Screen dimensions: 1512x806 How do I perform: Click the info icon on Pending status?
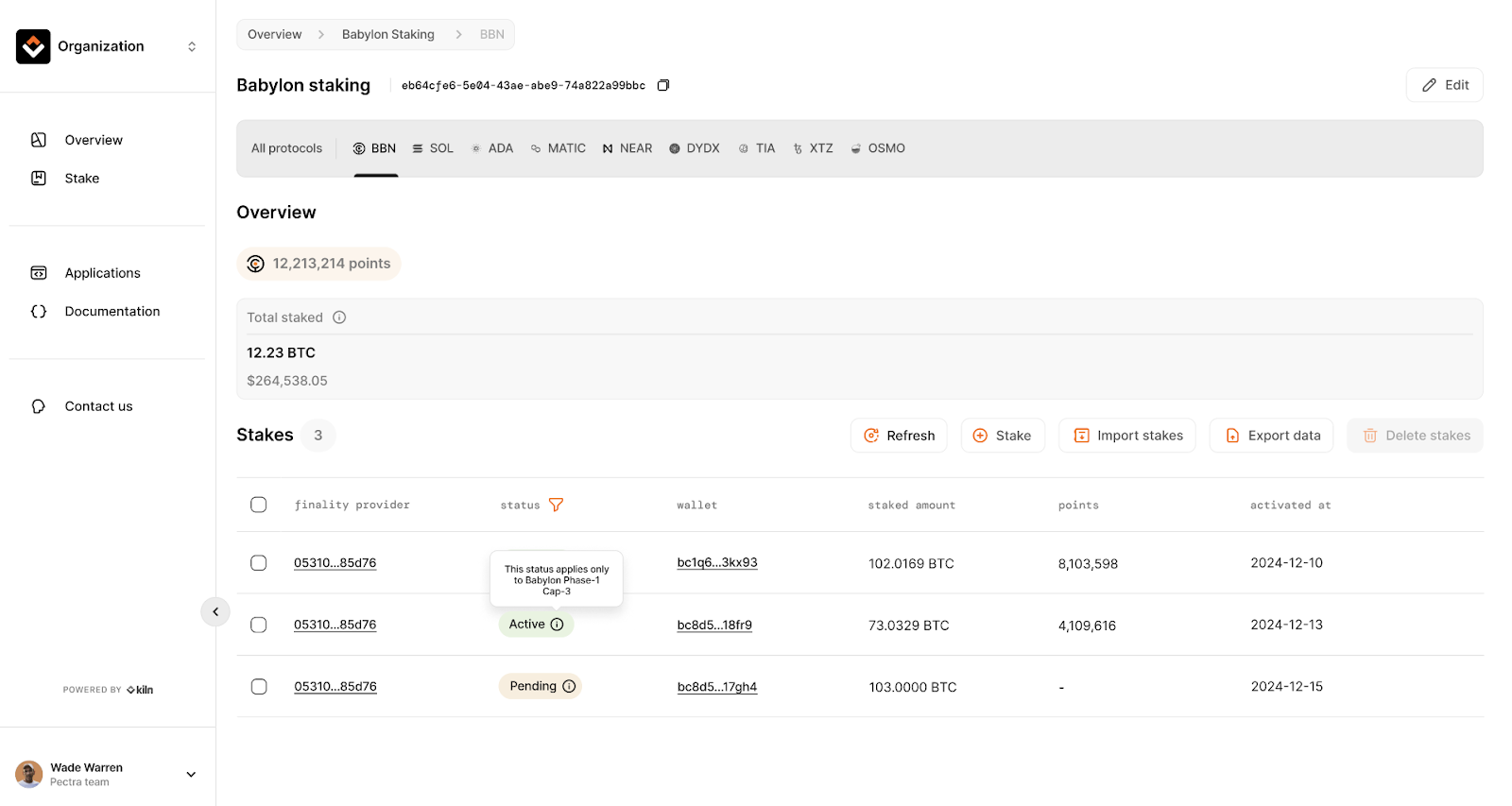pos(569,687)
